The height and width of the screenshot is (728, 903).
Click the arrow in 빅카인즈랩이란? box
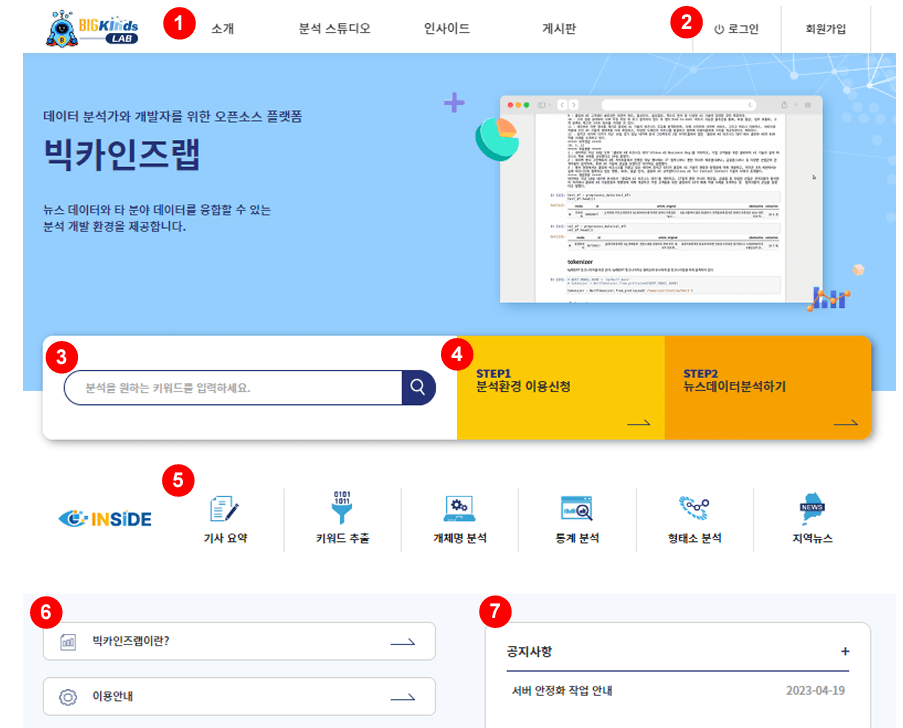point(403,642)
